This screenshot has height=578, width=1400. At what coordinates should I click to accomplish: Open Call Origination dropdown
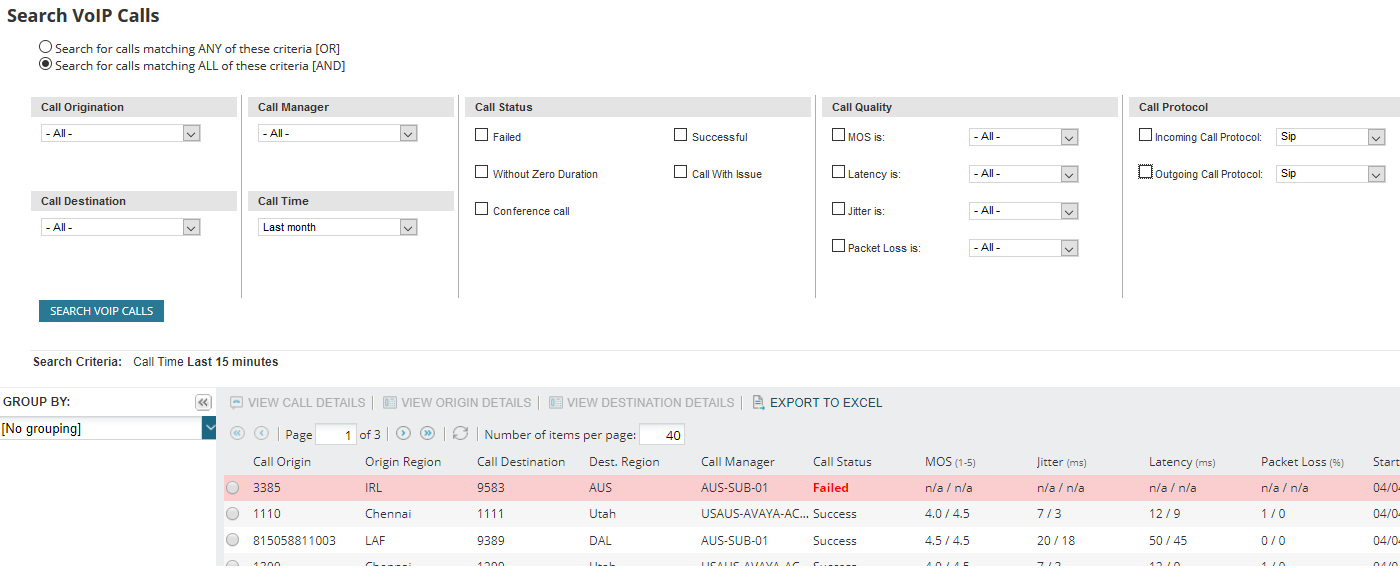tap(121, 133)
